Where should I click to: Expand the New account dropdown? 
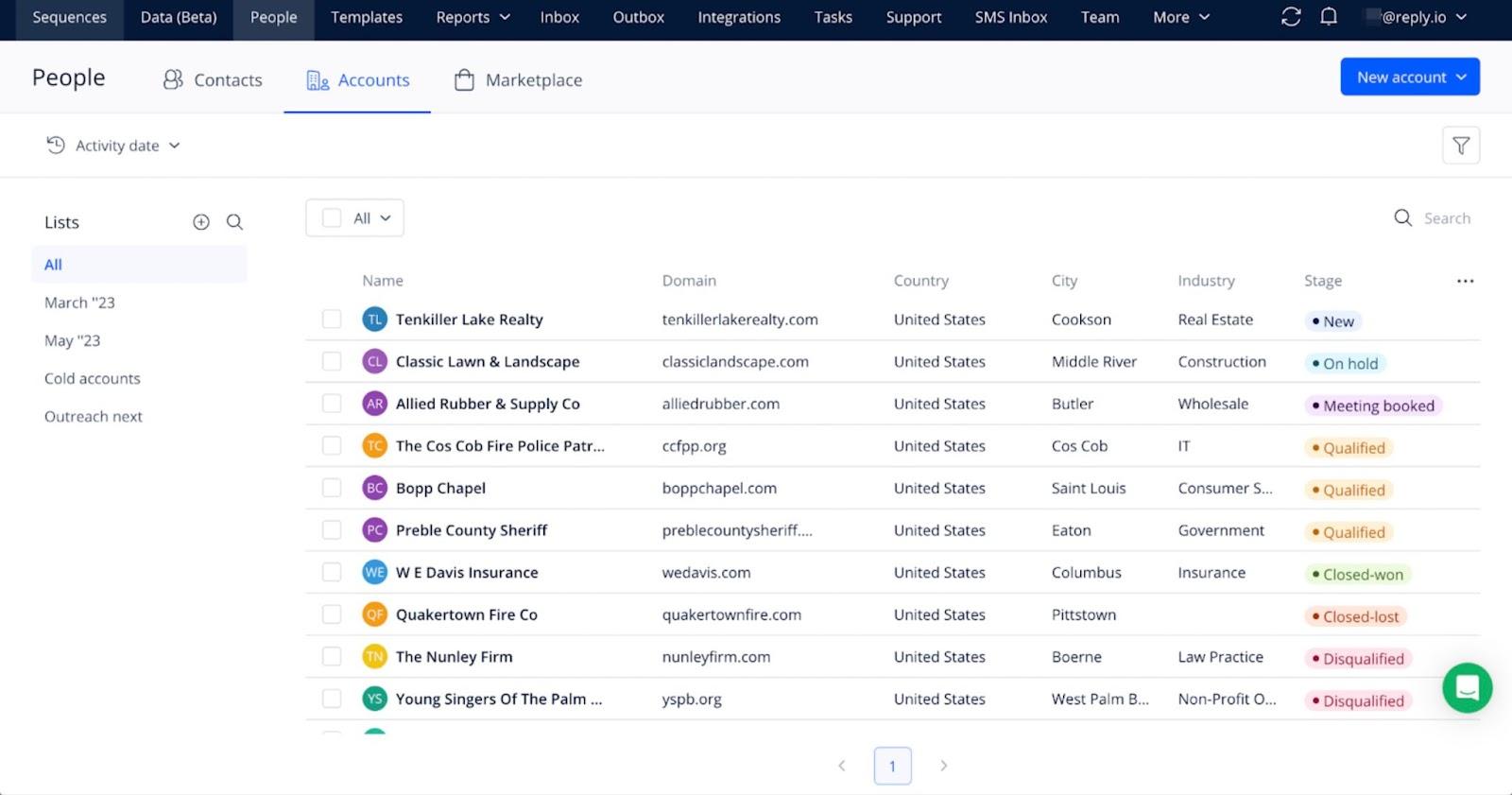pos(1410,78)
